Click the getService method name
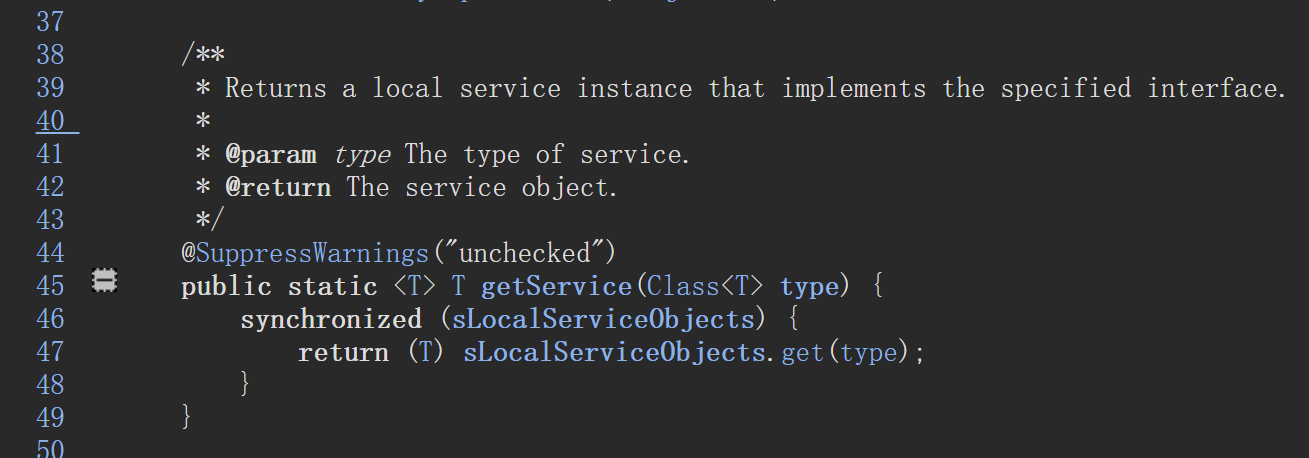Image resolution: width=1309 pixels, height=458 pixels. tap(556, 287)
